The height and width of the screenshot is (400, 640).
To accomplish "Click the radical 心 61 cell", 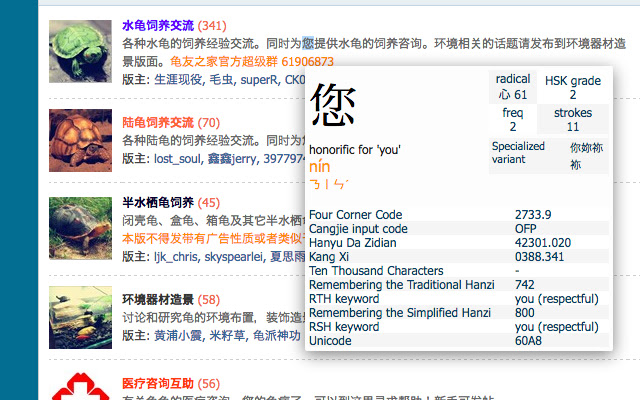I will tap(513, 87).
